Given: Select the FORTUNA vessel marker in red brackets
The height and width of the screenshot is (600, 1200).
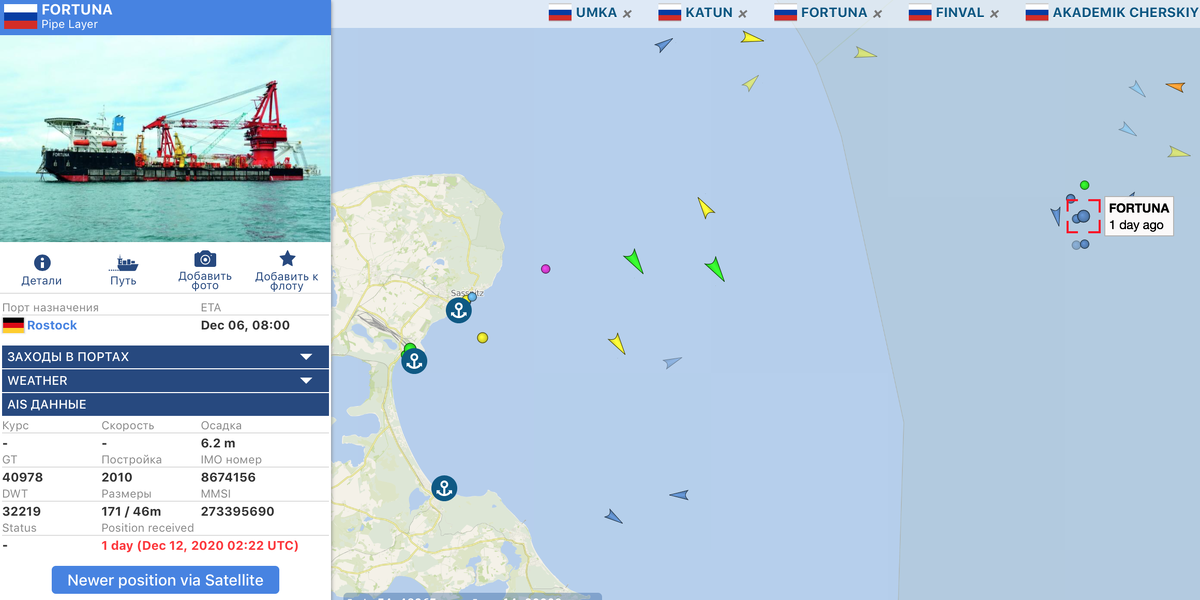Looking at the screenshot, I should (x=1083, y=216).
